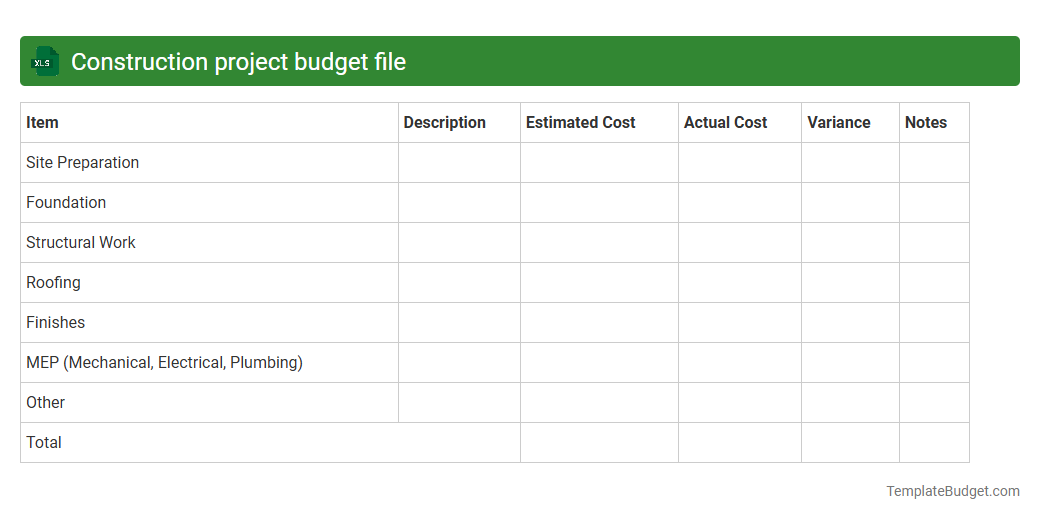Click the 'Site Preparation' row label
This screenshot has width=1040, height=520.
pos(82,162)
